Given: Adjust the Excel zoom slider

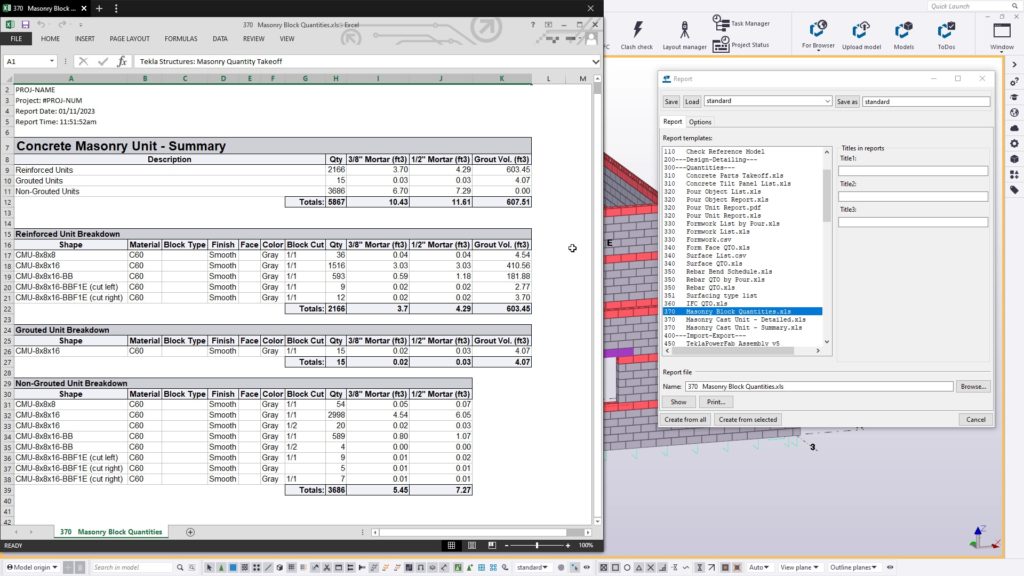Looking at the screenshot, I should (537, 545).
